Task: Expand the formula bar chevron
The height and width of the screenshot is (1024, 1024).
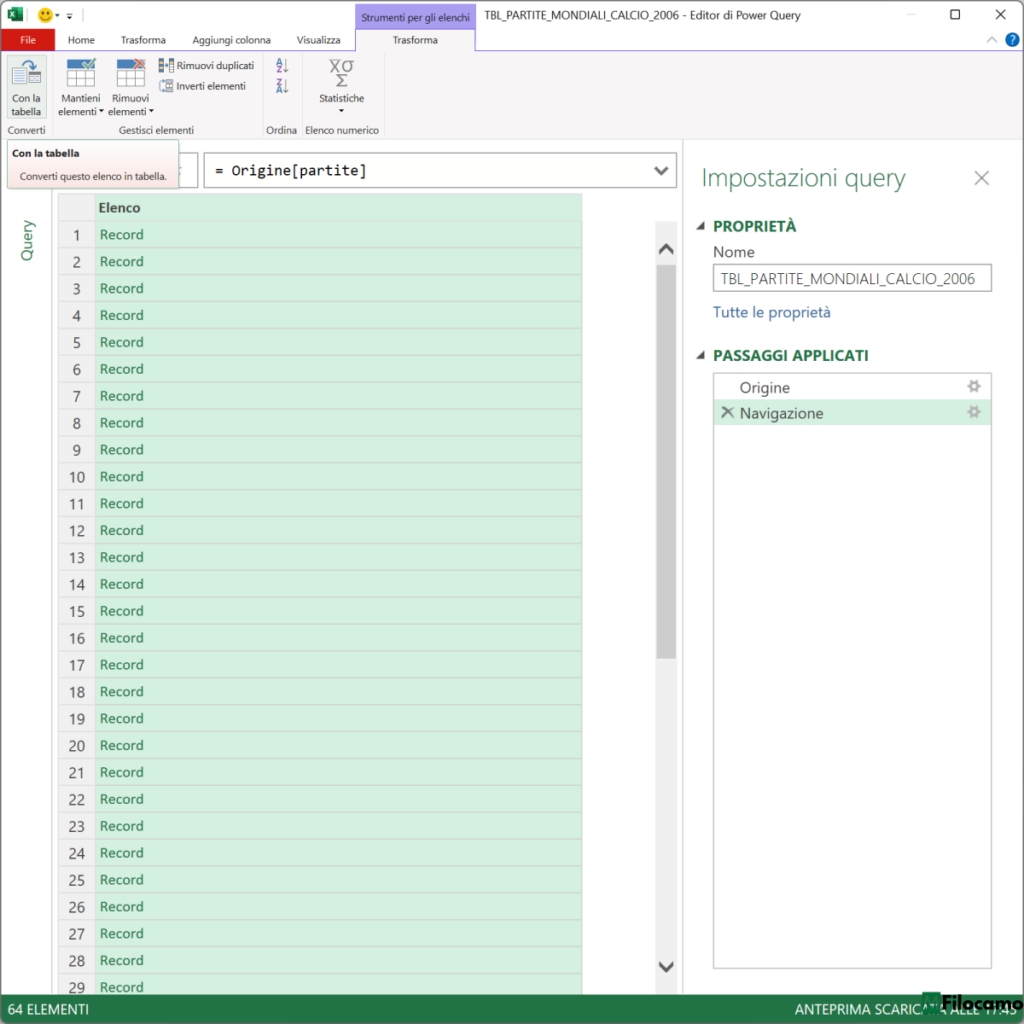Action: point(661,170)
